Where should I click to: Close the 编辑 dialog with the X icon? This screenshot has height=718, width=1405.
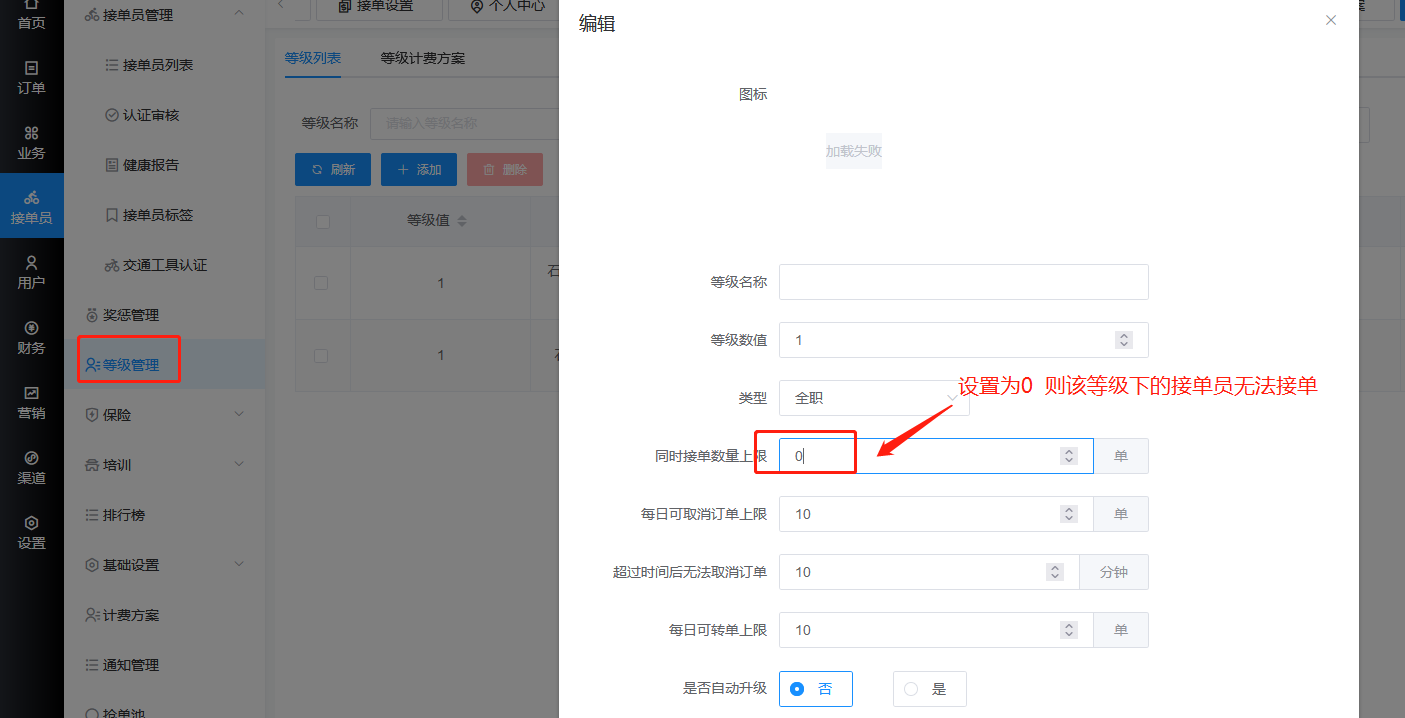click(x=1330, y=20)
